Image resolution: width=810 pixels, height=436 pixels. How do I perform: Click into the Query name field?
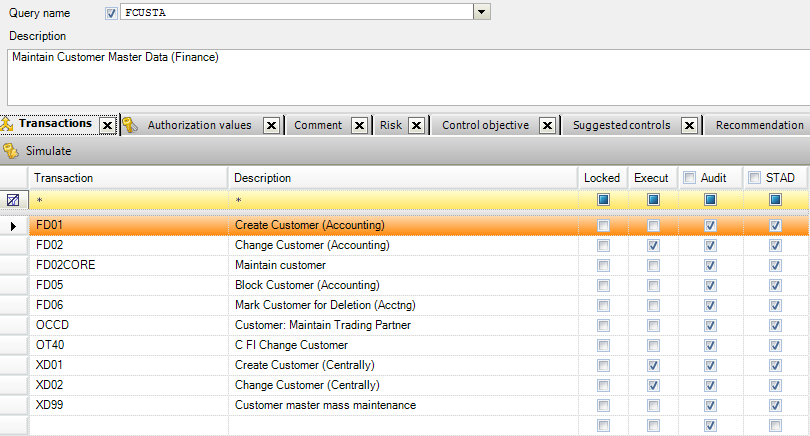coord(297,12)
